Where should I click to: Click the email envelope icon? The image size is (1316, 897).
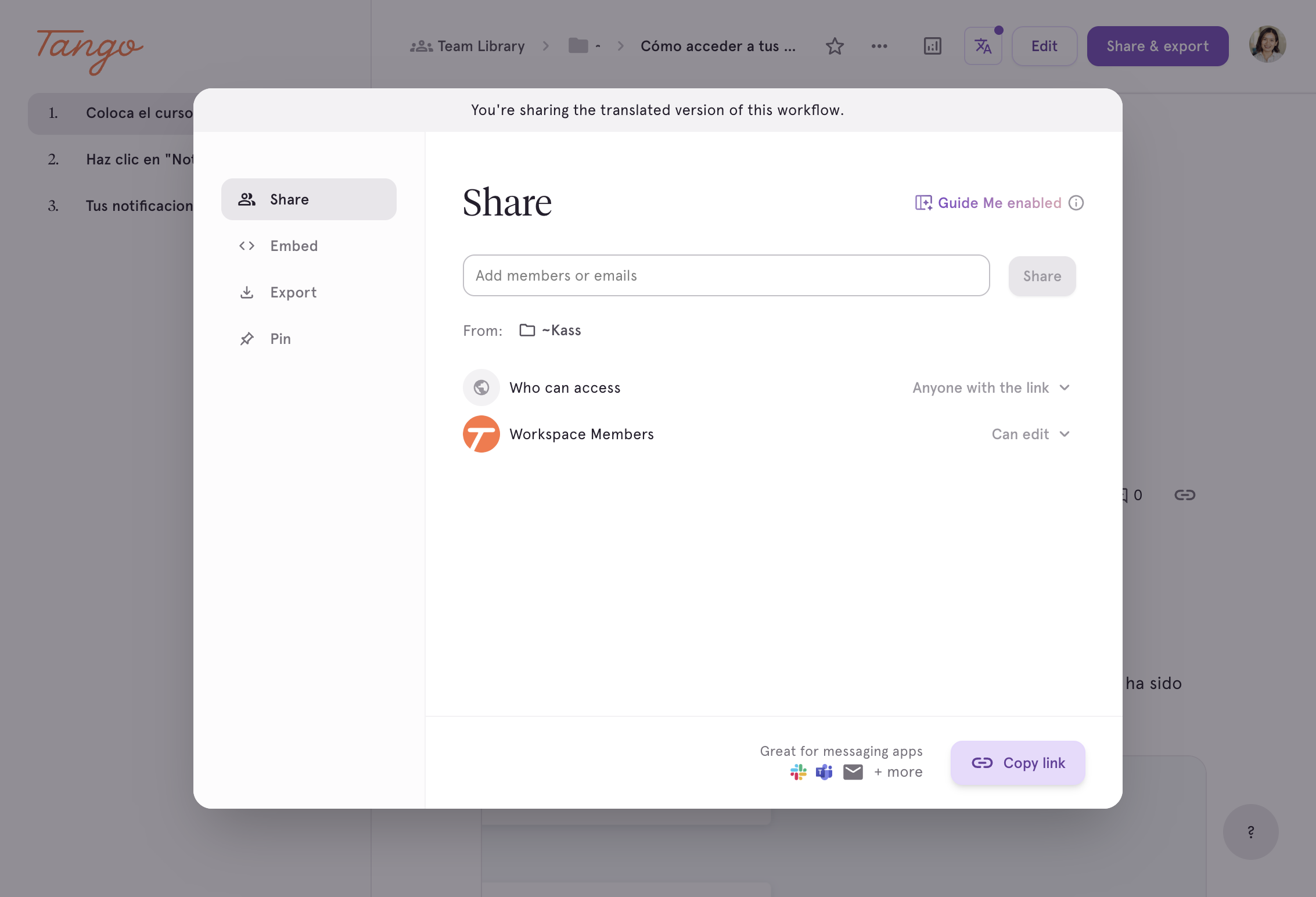coord(853,772)
